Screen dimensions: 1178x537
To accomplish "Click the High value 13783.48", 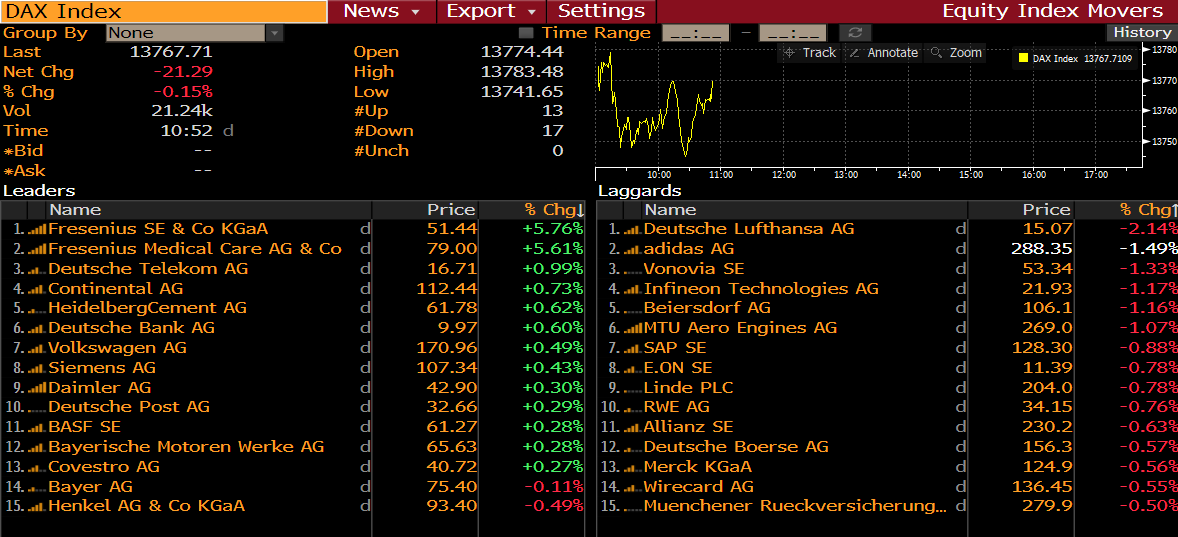I will tap(522, 72).
